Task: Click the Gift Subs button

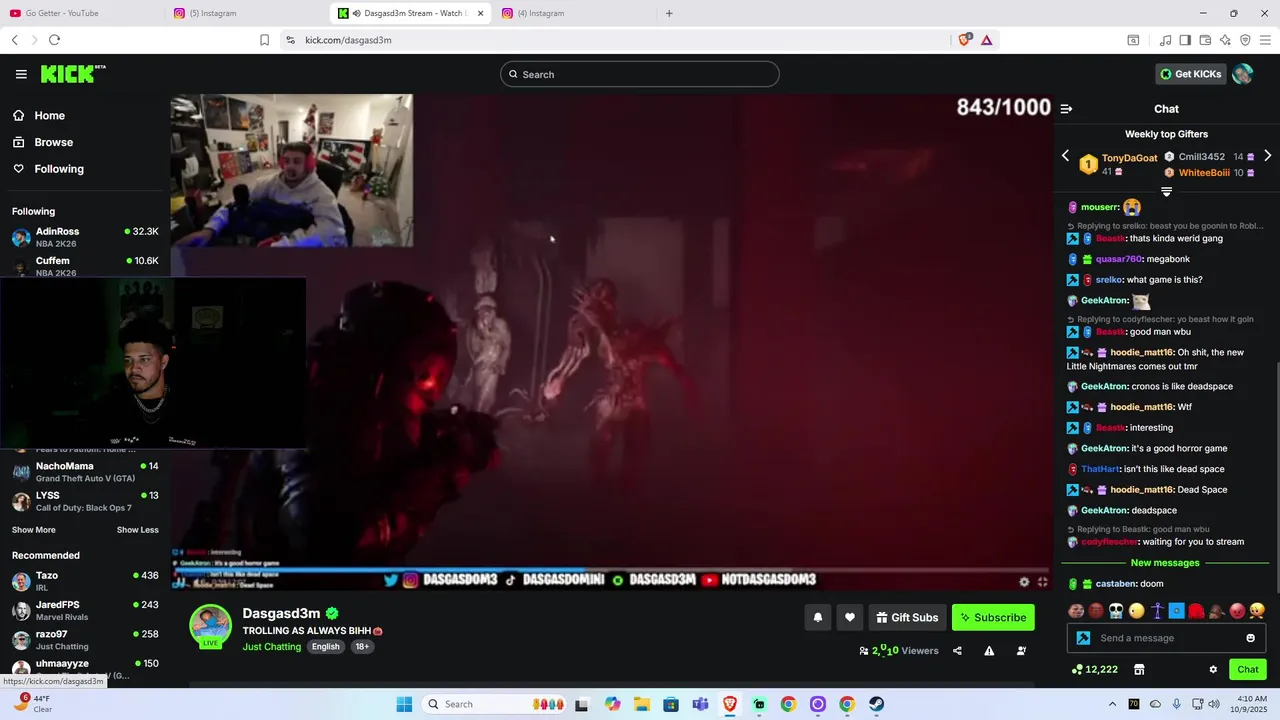Action: coord(907,618)
